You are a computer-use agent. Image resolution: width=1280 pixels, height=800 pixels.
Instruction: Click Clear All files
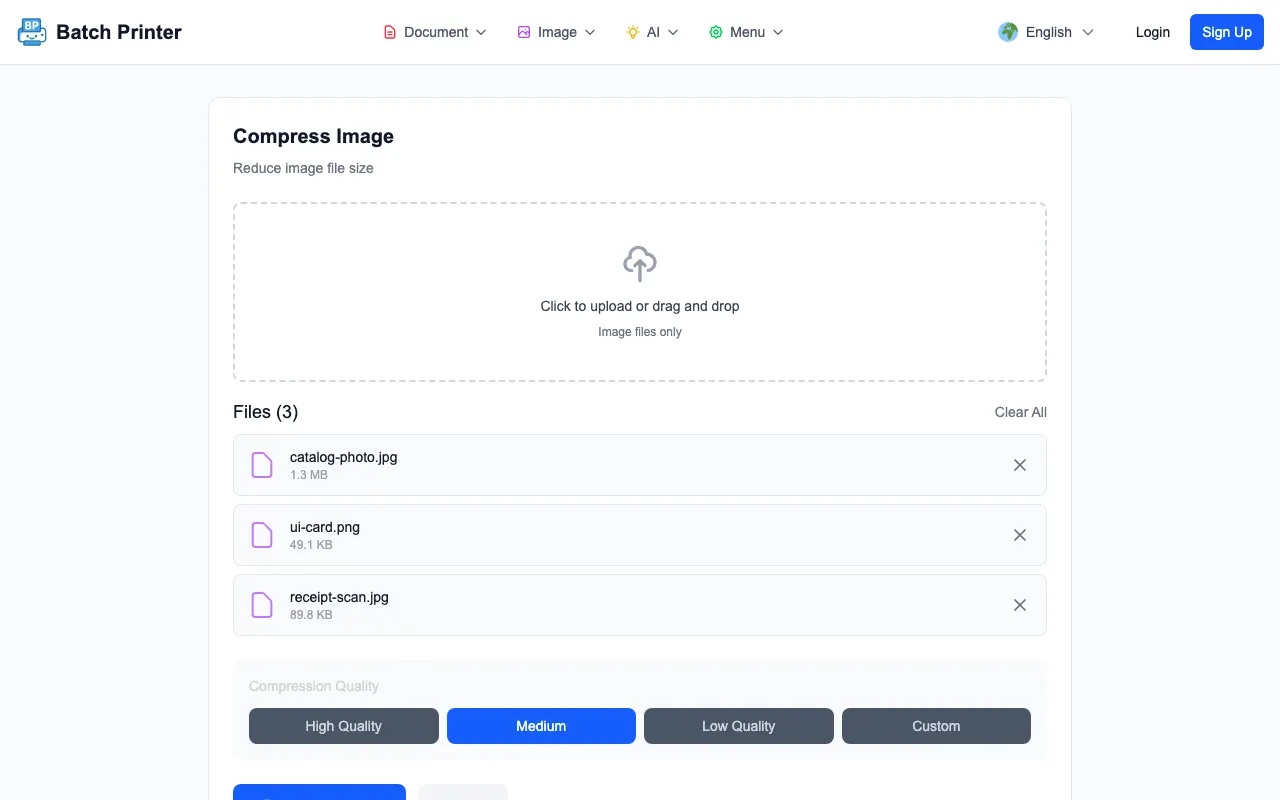1021,412
